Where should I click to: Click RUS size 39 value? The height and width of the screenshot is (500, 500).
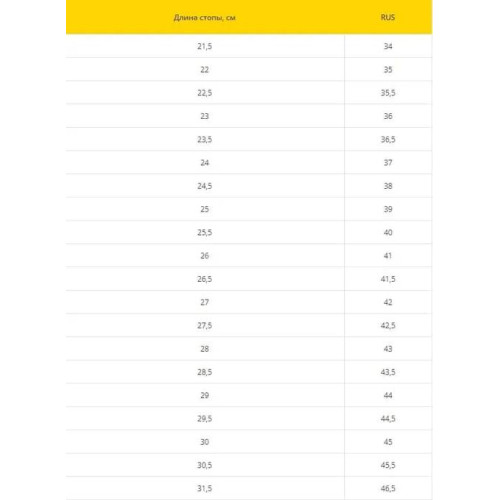tap(388, 209)
